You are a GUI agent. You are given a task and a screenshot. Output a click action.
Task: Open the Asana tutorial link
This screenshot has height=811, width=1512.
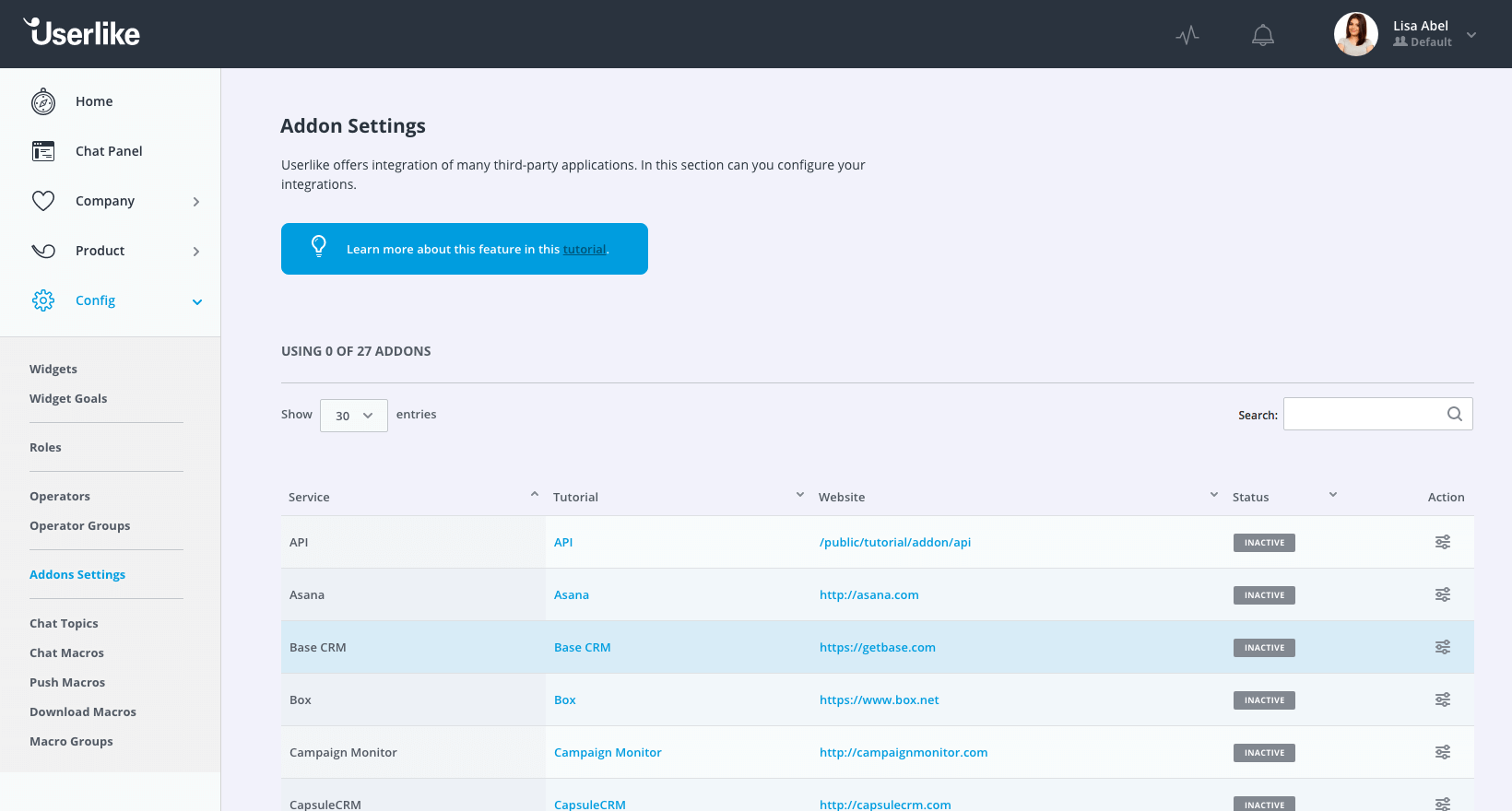pyautogui.click(x=572, y=594)
